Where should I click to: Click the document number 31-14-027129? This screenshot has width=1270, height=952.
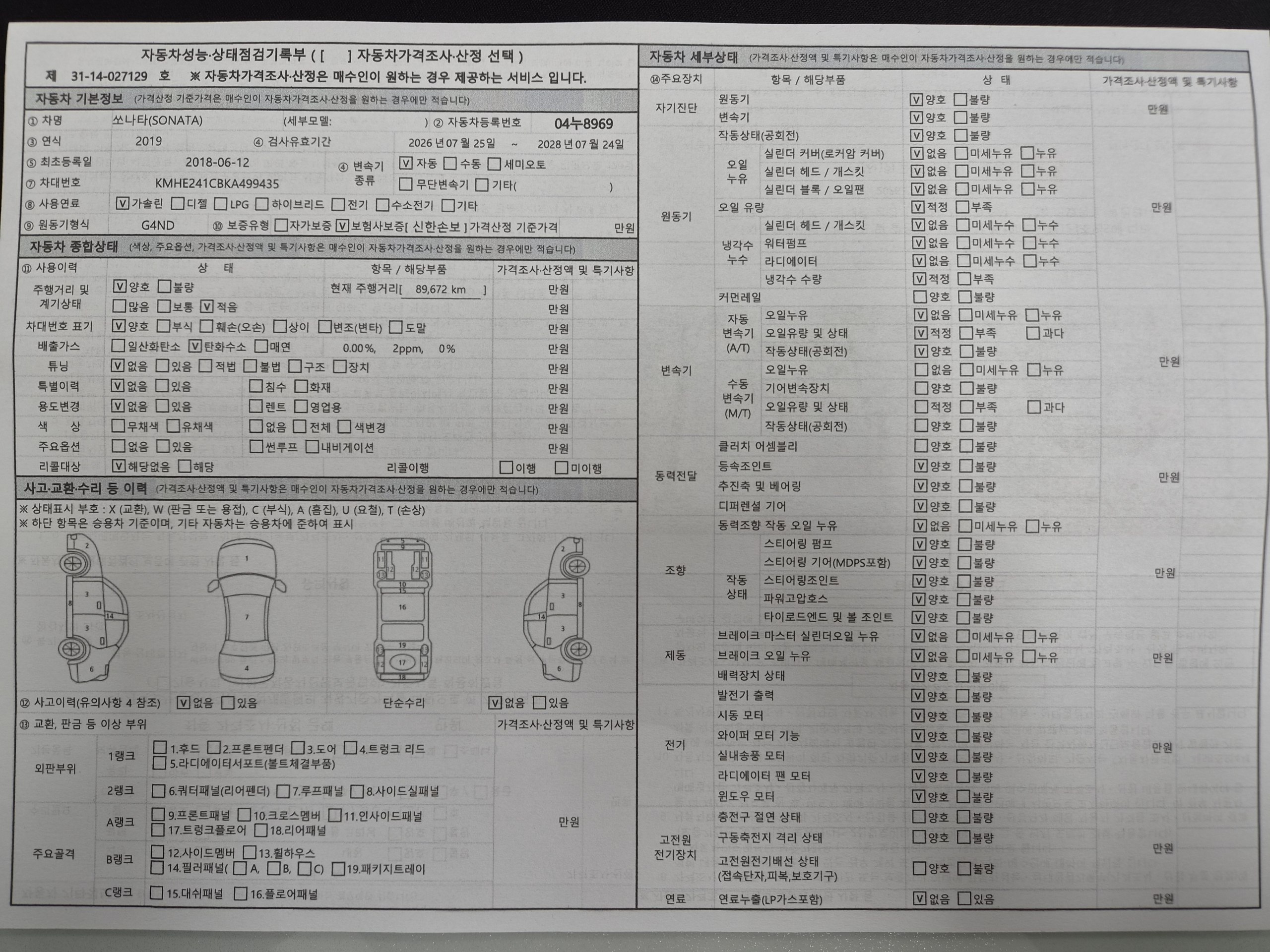(109, 76)
